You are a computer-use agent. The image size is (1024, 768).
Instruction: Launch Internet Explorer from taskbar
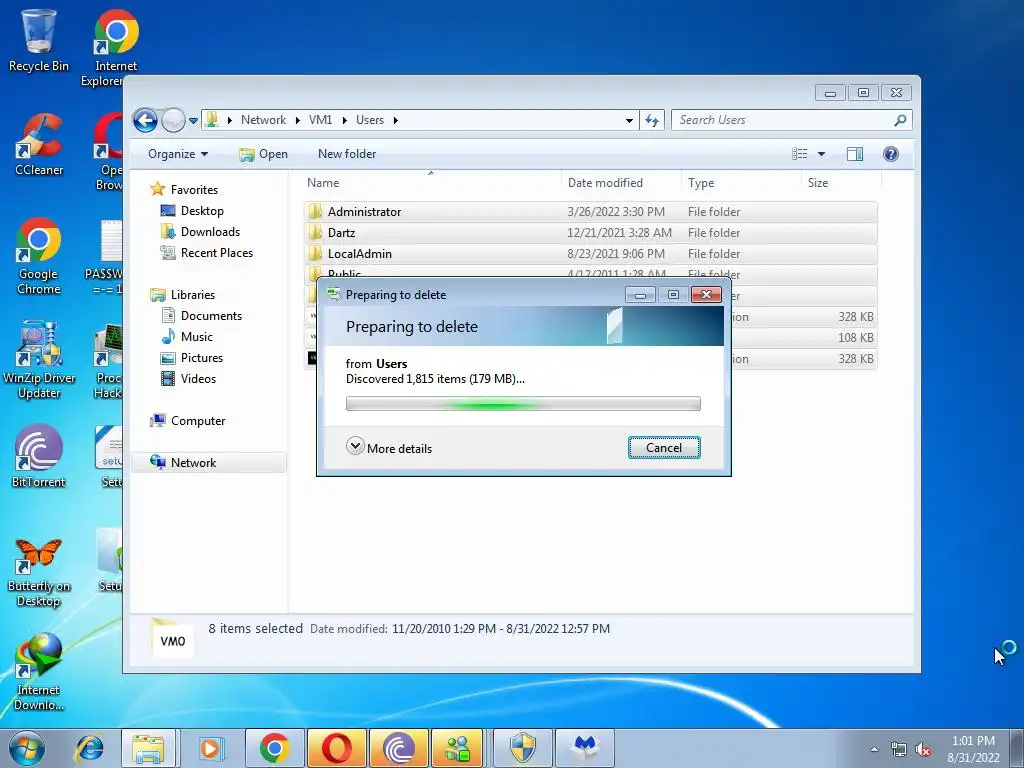click(x=89, y=748)
